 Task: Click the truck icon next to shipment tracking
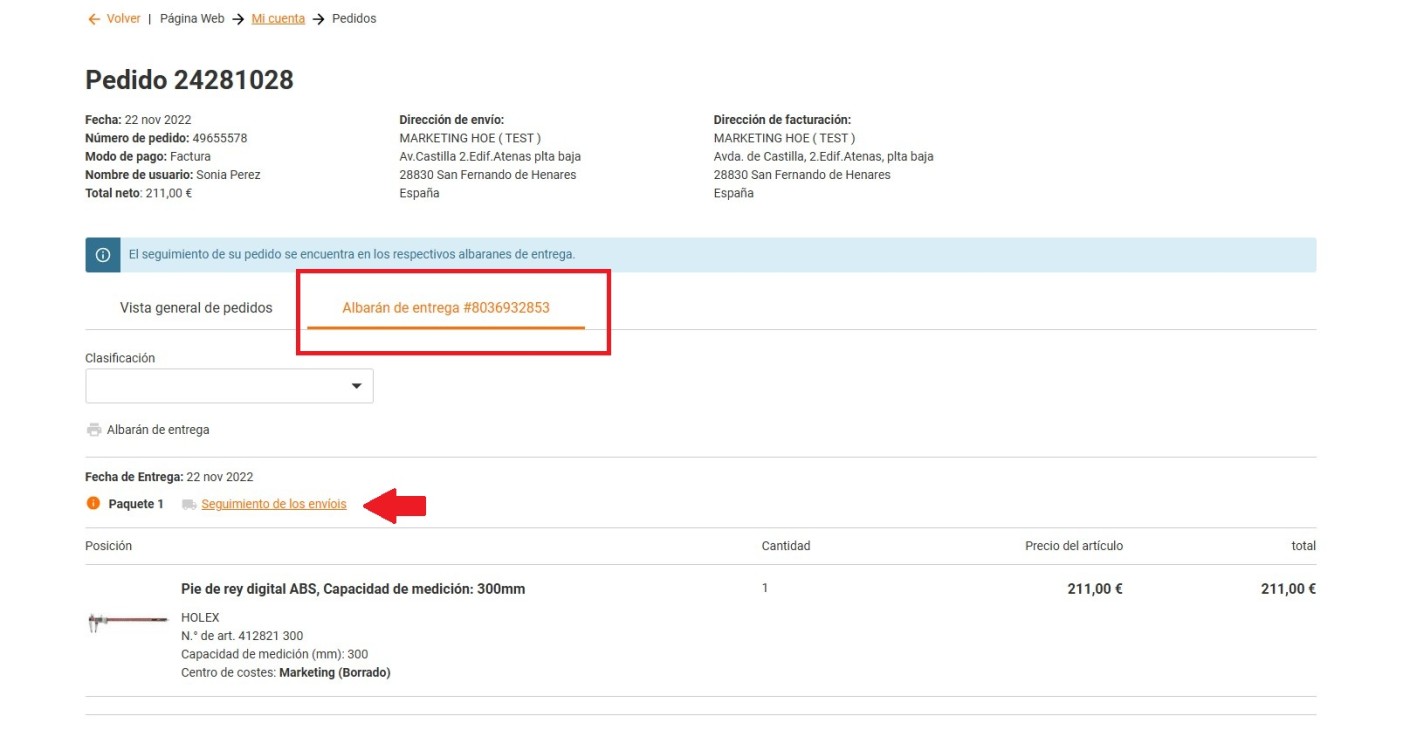coord(189,505)
